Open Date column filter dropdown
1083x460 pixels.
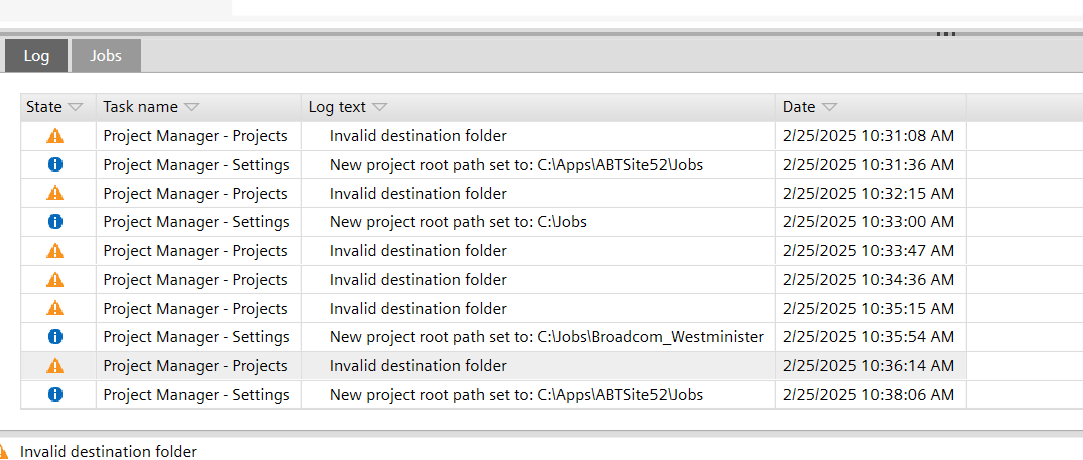829,107
